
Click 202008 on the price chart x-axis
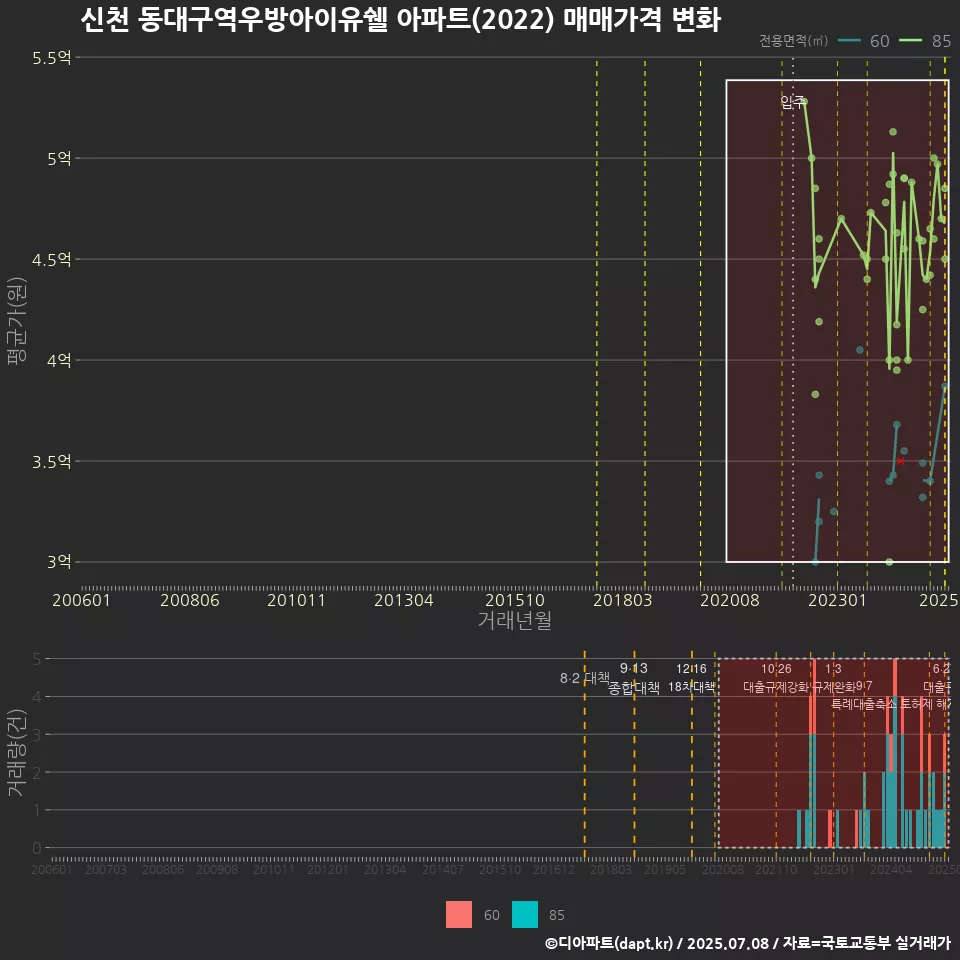[x=730, y=600]
